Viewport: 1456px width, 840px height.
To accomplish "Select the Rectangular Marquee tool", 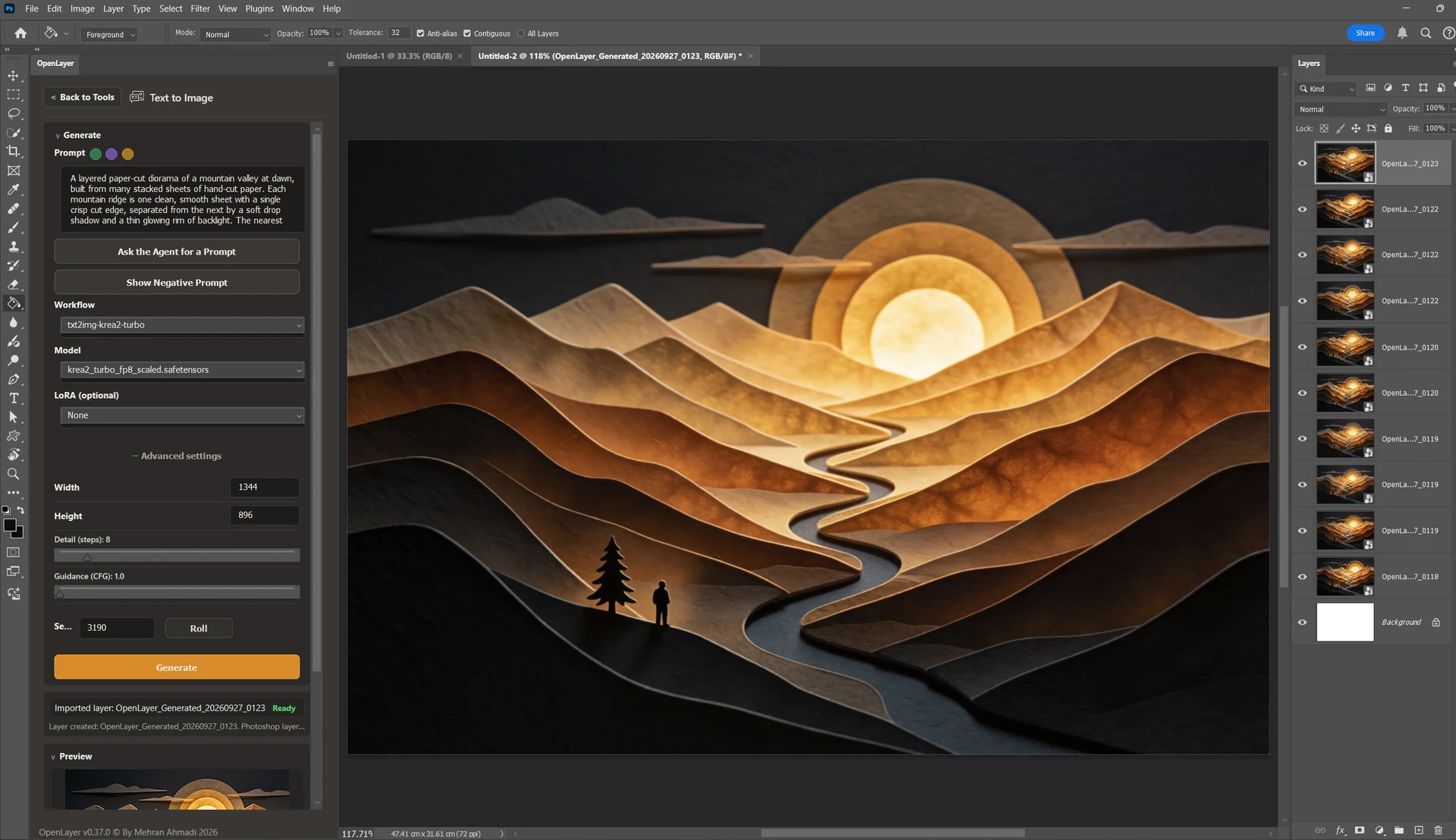I will [14, 95].
